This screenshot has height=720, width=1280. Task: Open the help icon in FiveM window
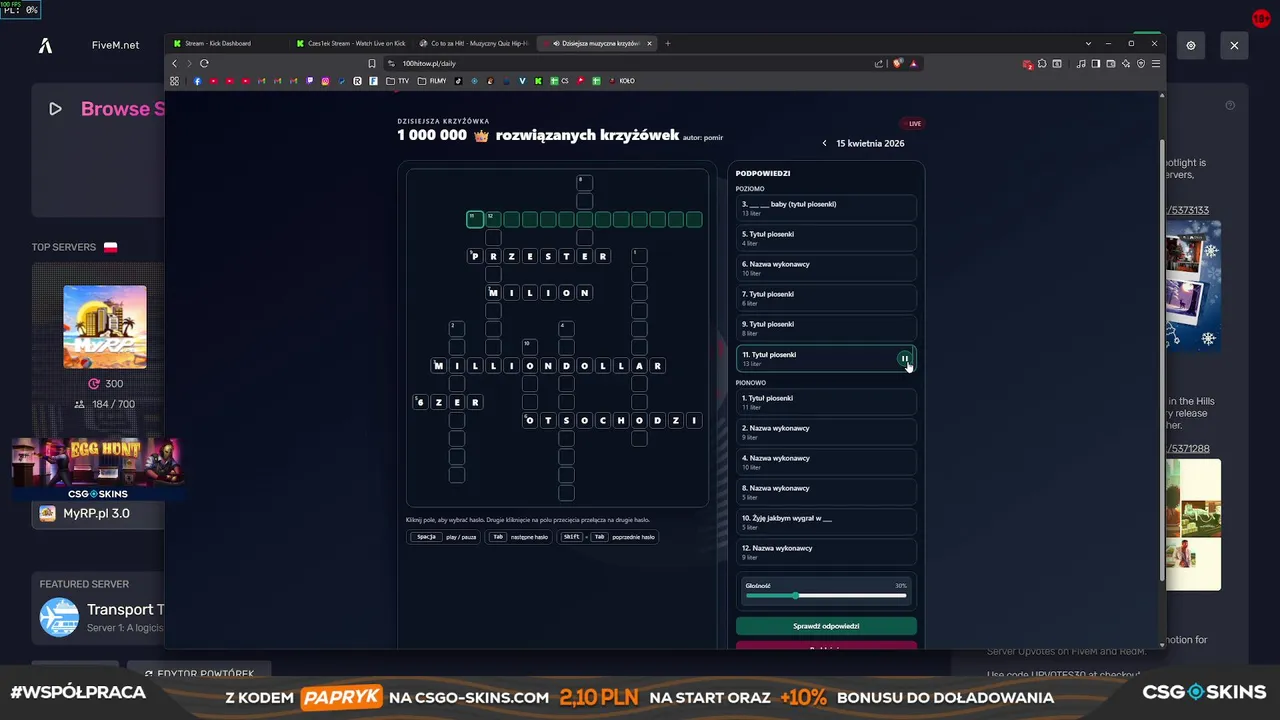[1230, 105]
